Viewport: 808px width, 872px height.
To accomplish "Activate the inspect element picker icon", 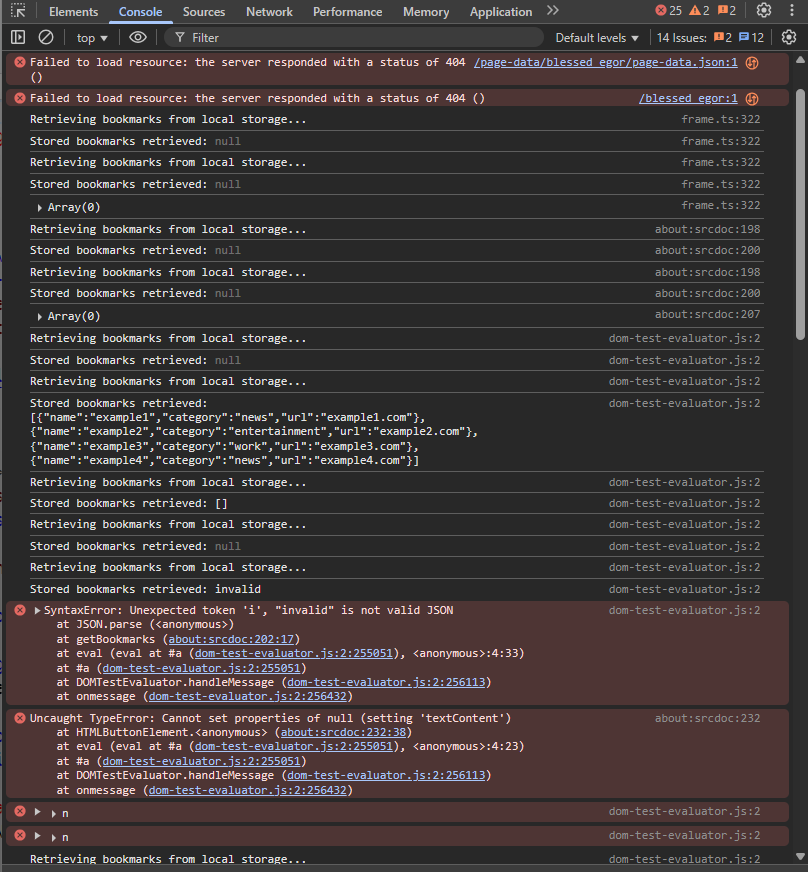I will tap(18, 11).
